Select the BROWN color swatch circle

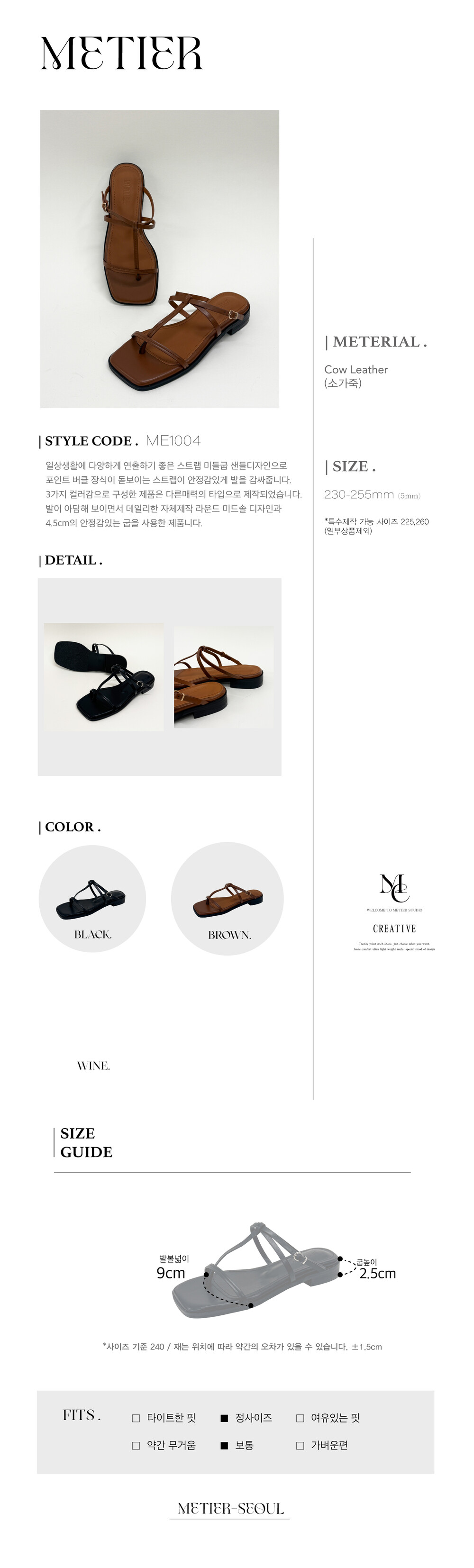228,898
